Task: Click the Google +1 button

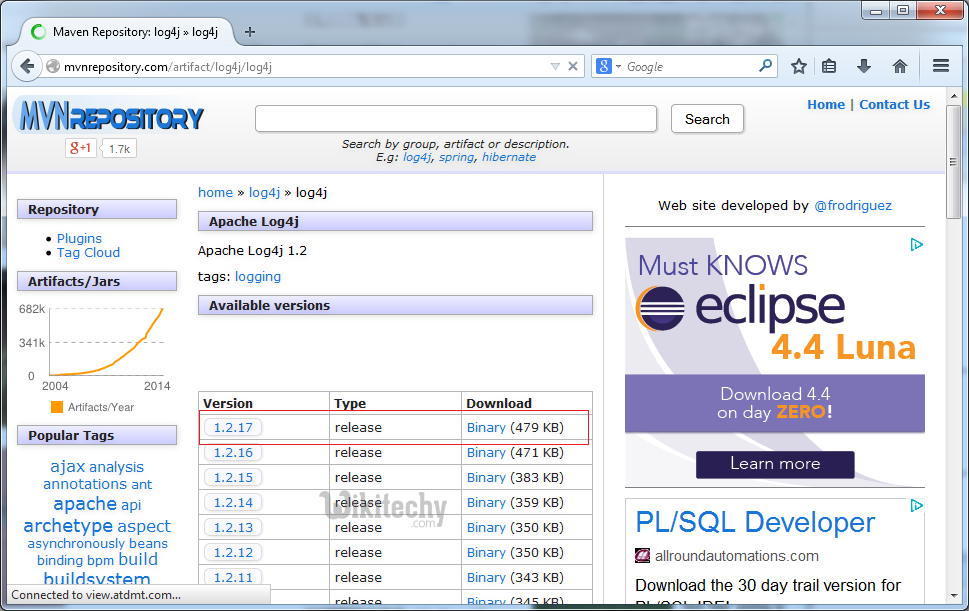Action: (81, 148)
